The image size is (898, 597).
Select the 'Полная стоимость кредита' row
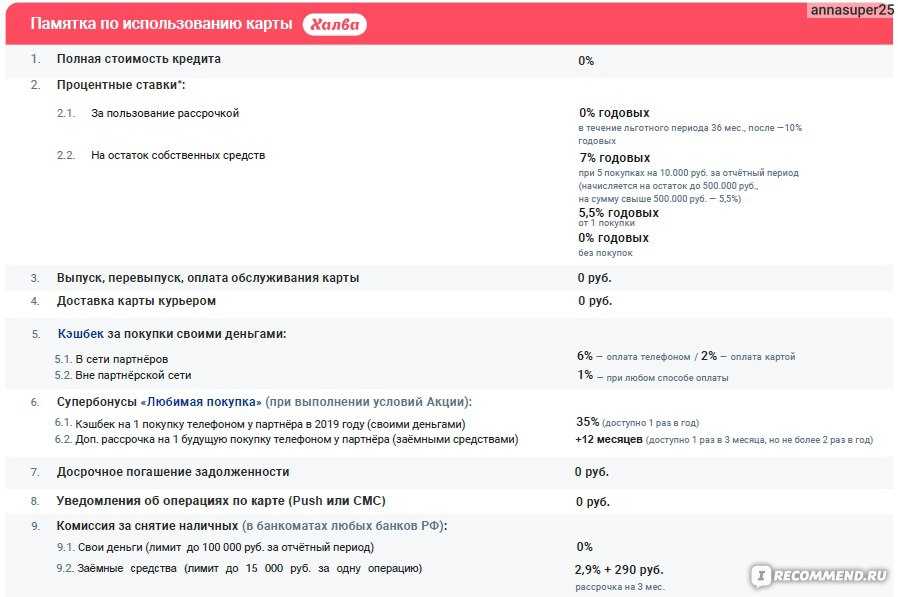pyautogui.click(x=139, y=59)
